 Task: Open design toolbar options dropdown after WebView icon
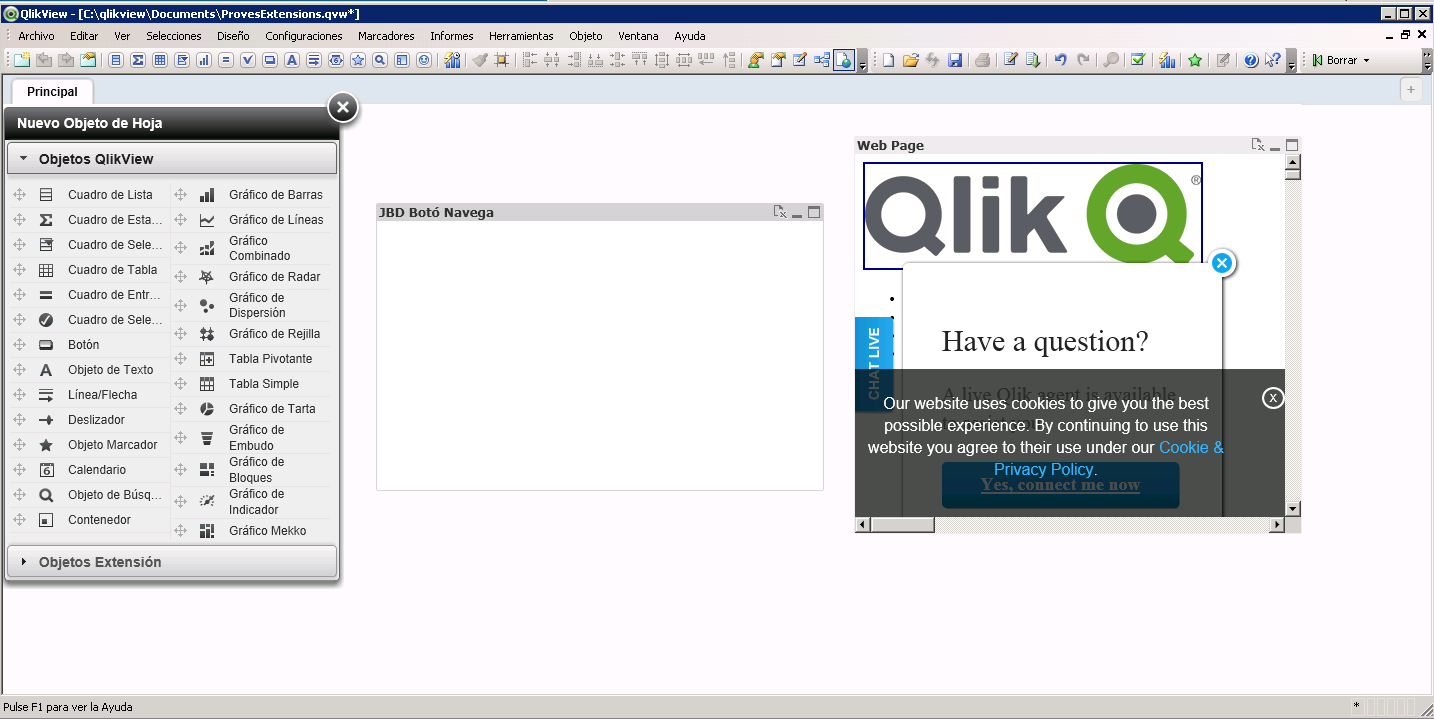(x=862, y=63)
